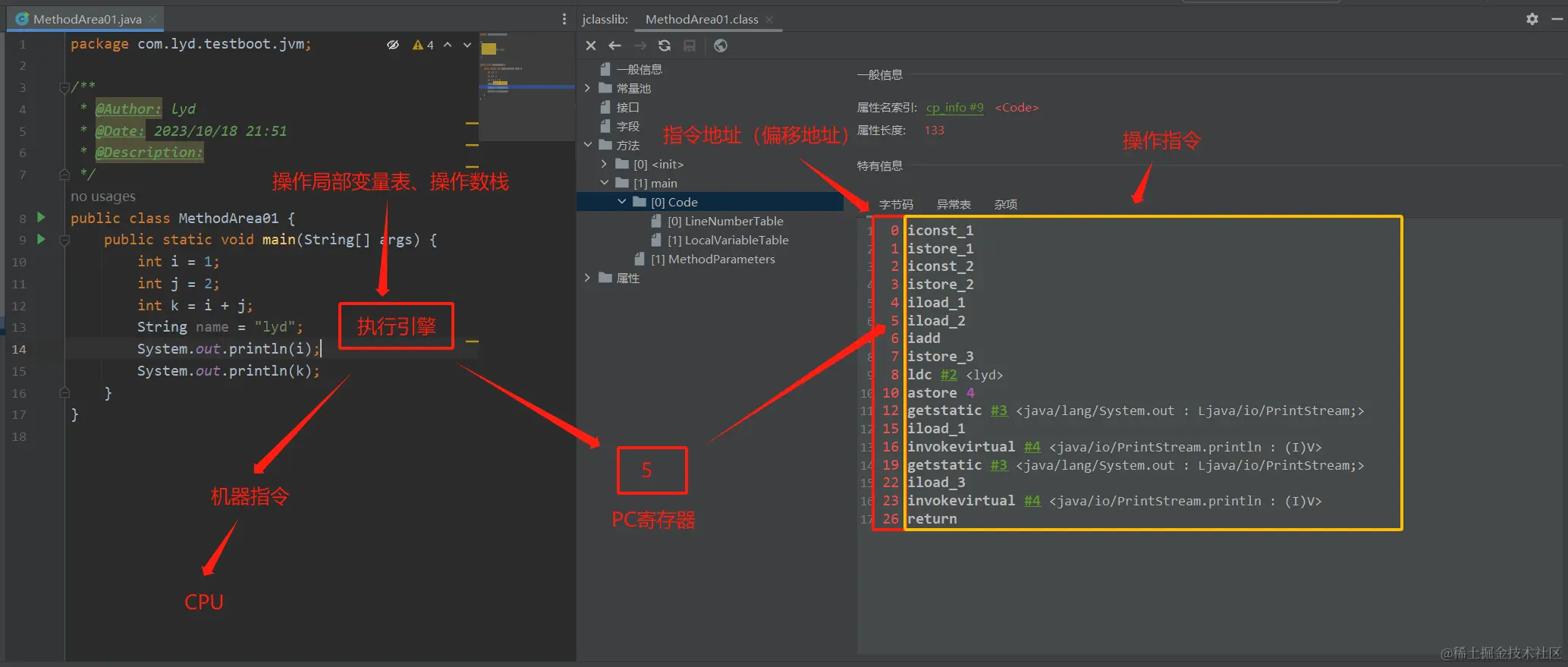
Task: Fold the Javadoc comment block
Action: point(64,87)
